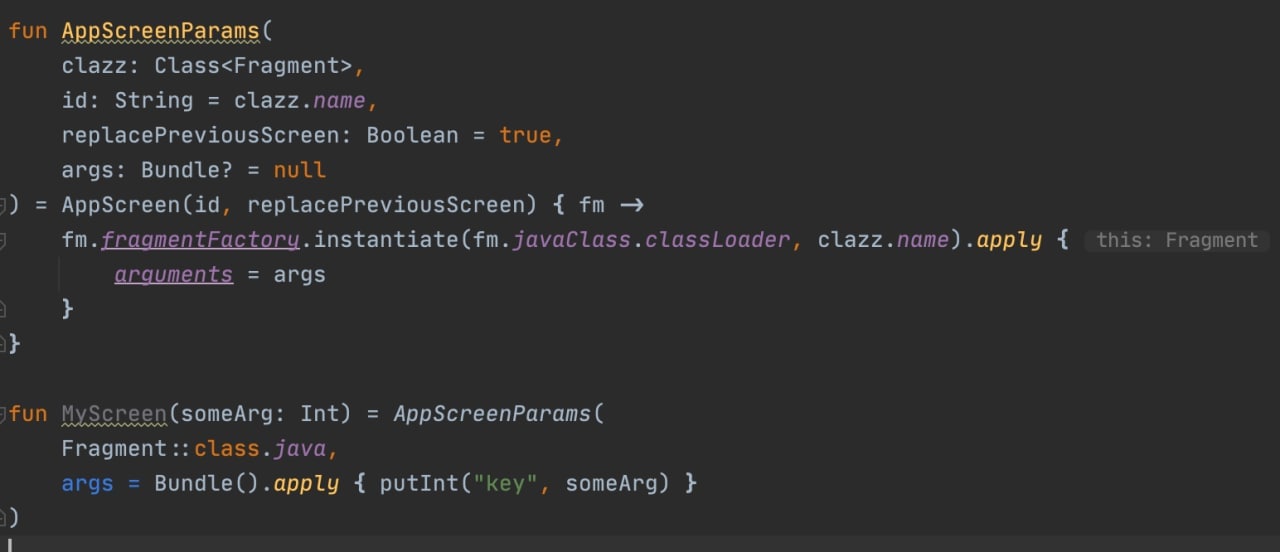Click 'this: Fragment' inlay hint
This screenshot has height=552, width=1280.
[x=1177, y=240]
